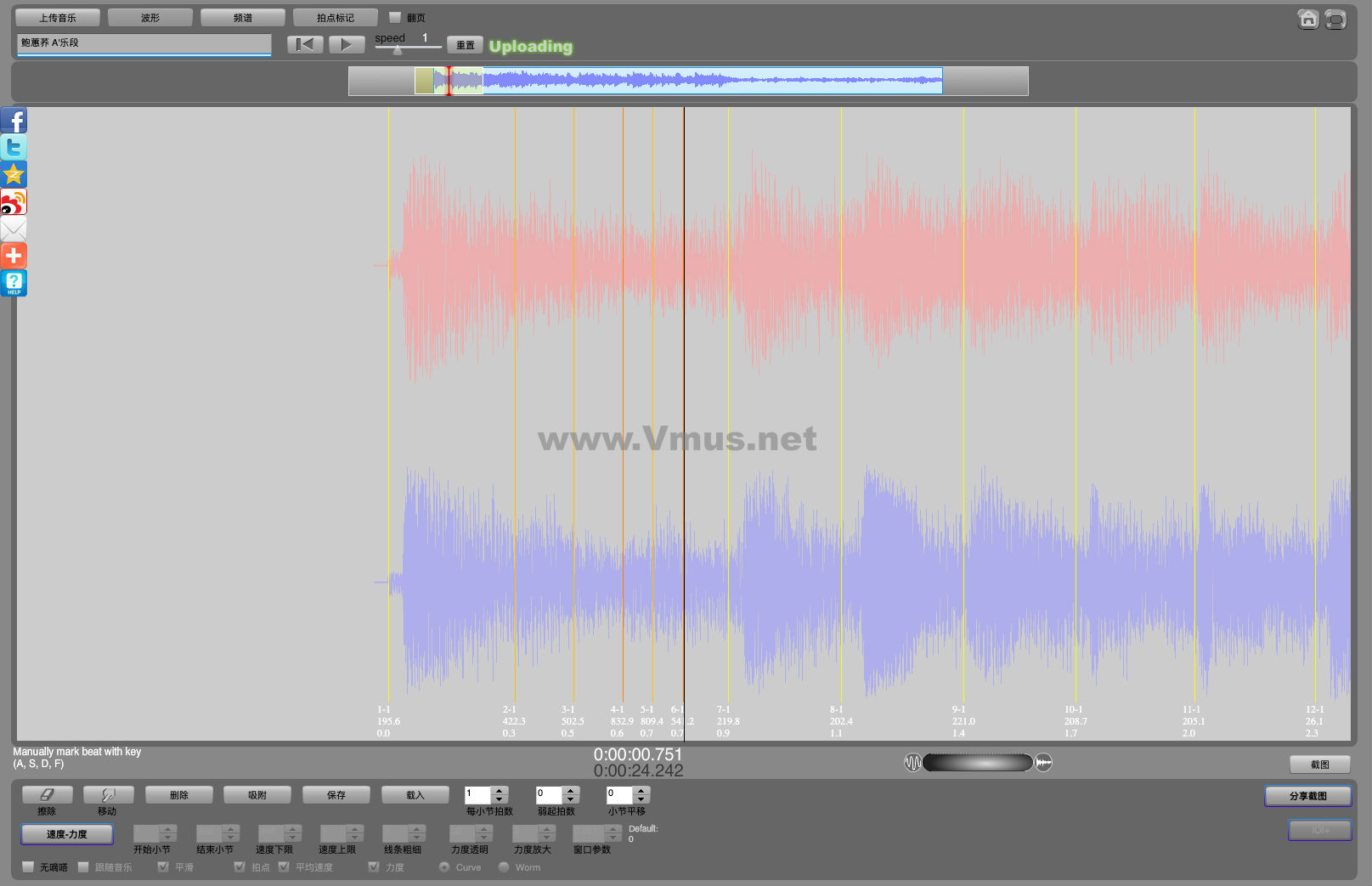
Task: Select the move (移动) tool icon
Action: (108, 795)
